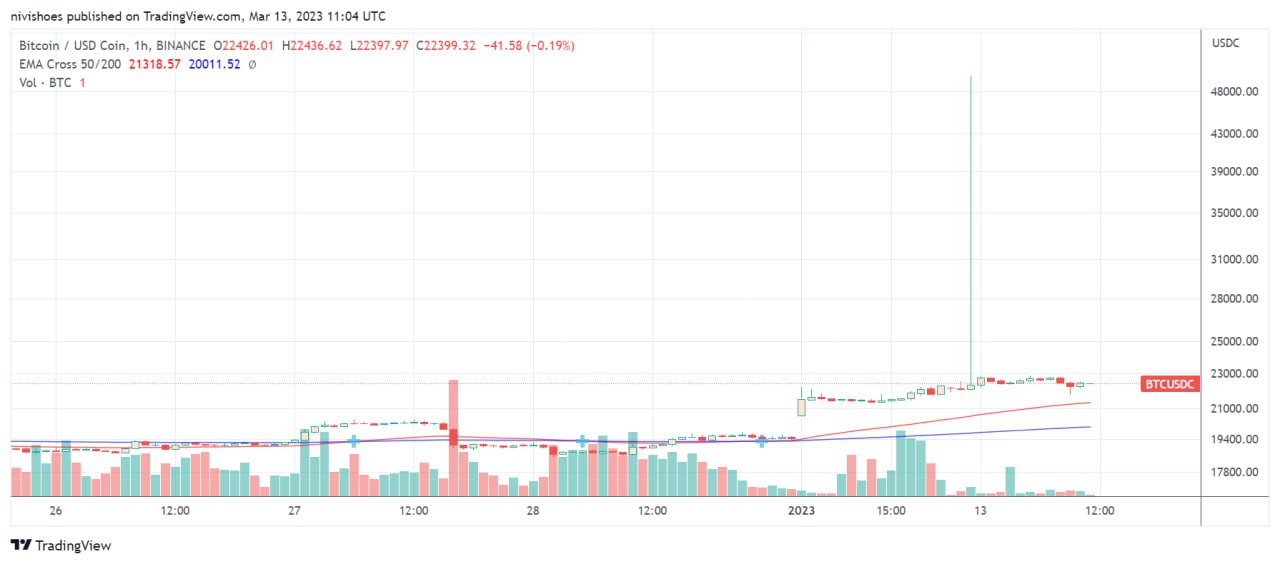This screenshot has width=1280, height=564.
Task: Click the 48000.00 price axis label
Action: pyautogui.click(x=1232, y=92)
